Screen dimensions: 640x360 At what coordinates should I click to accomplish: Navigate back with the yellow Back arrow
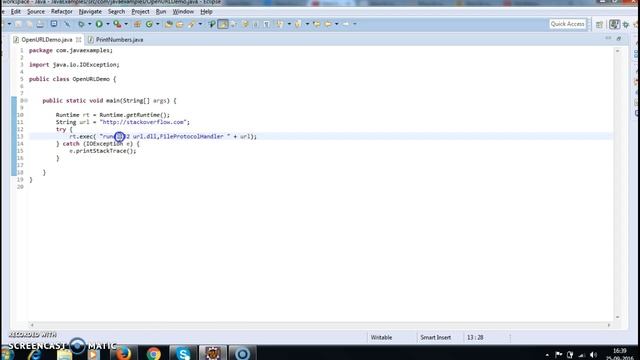[x=328, y=24]
